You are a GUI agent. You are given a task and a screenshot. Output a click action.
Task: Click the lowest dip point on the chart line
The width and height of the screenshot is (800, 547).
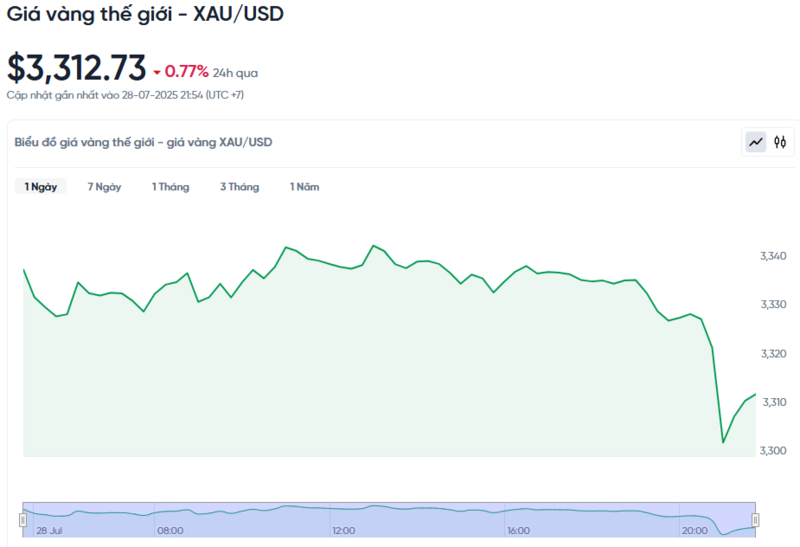point(723,442)
